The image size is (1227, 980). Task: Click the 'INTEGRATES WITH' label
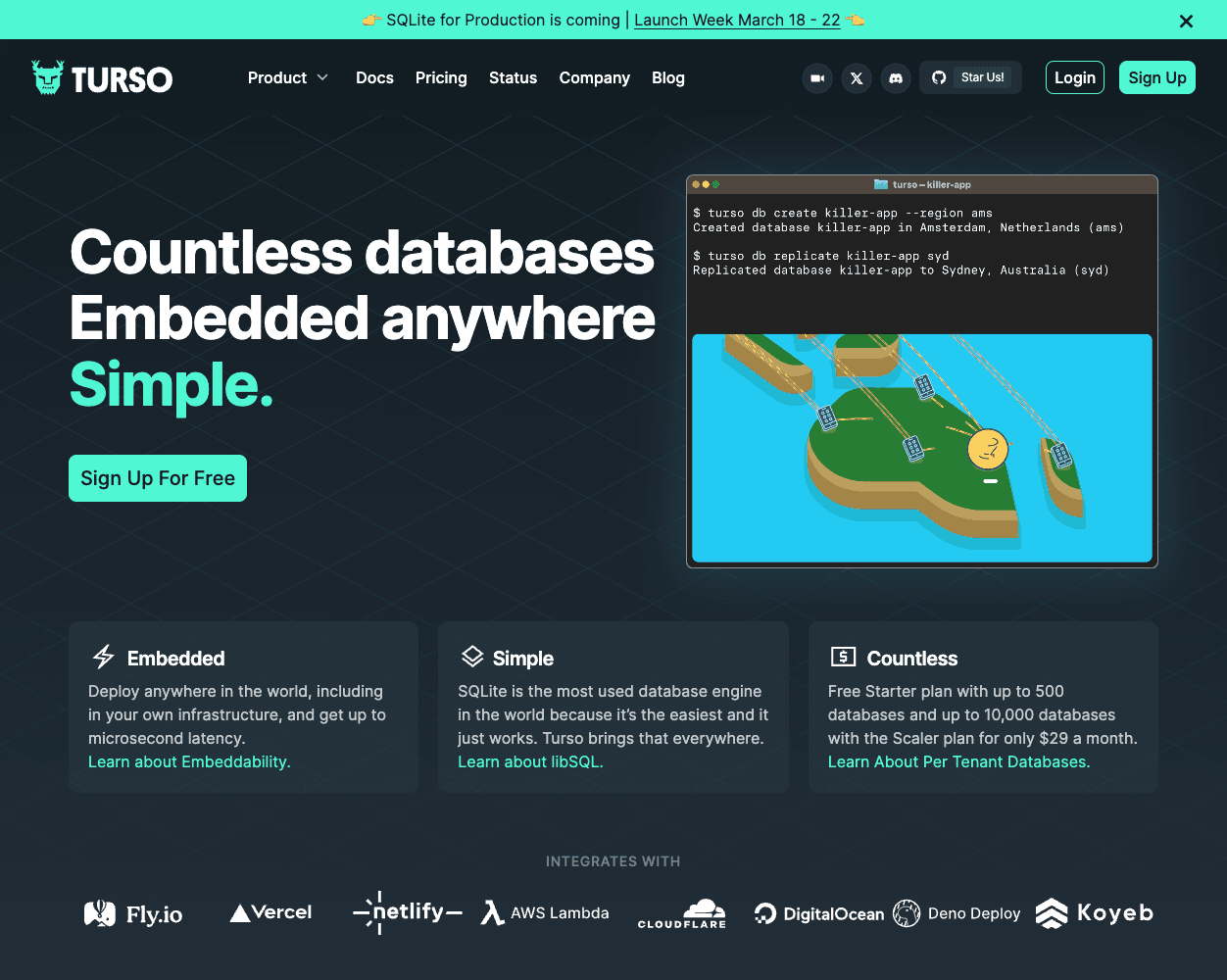[x=613, y=861]
